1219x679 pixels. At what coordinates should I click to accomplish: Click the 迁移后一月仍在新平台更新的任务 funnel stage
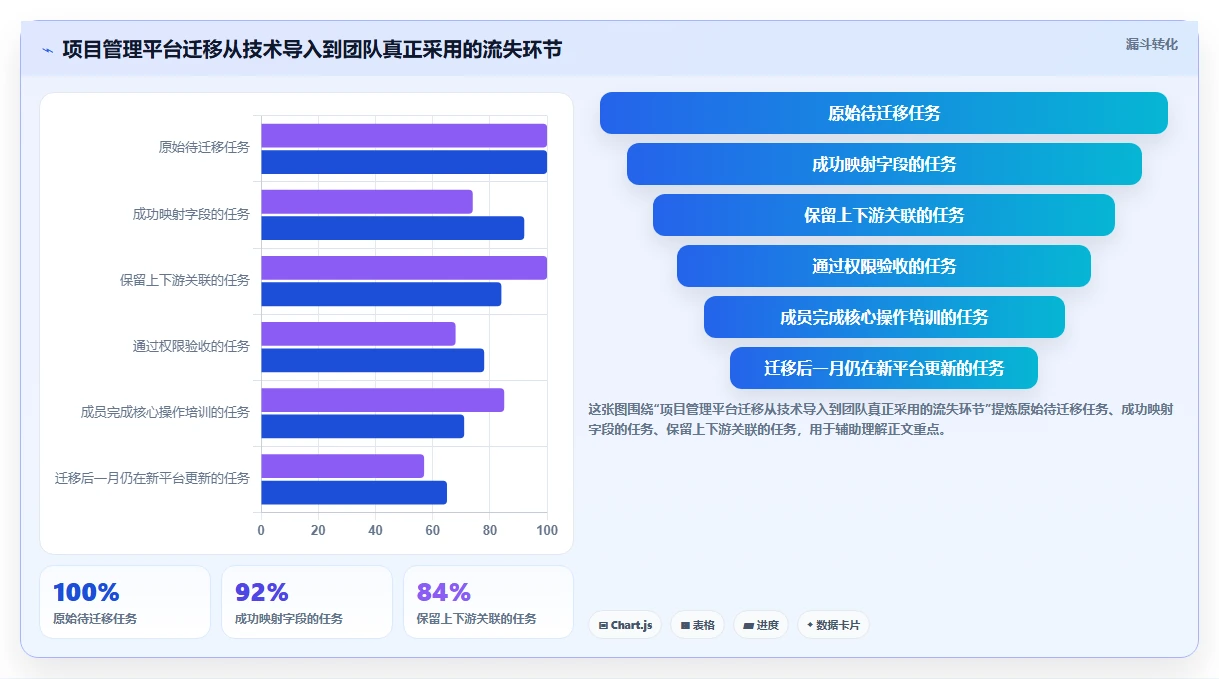point(884,368)
